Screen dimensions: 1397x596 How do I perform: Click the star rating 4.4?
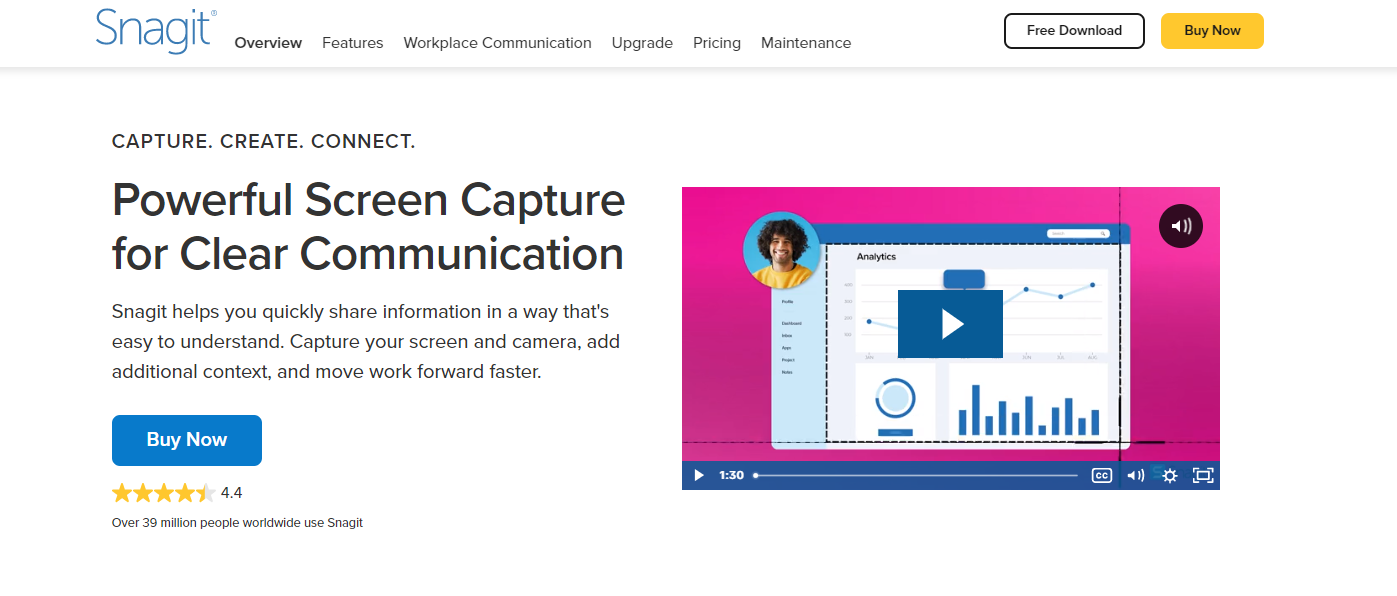point(177,493)
